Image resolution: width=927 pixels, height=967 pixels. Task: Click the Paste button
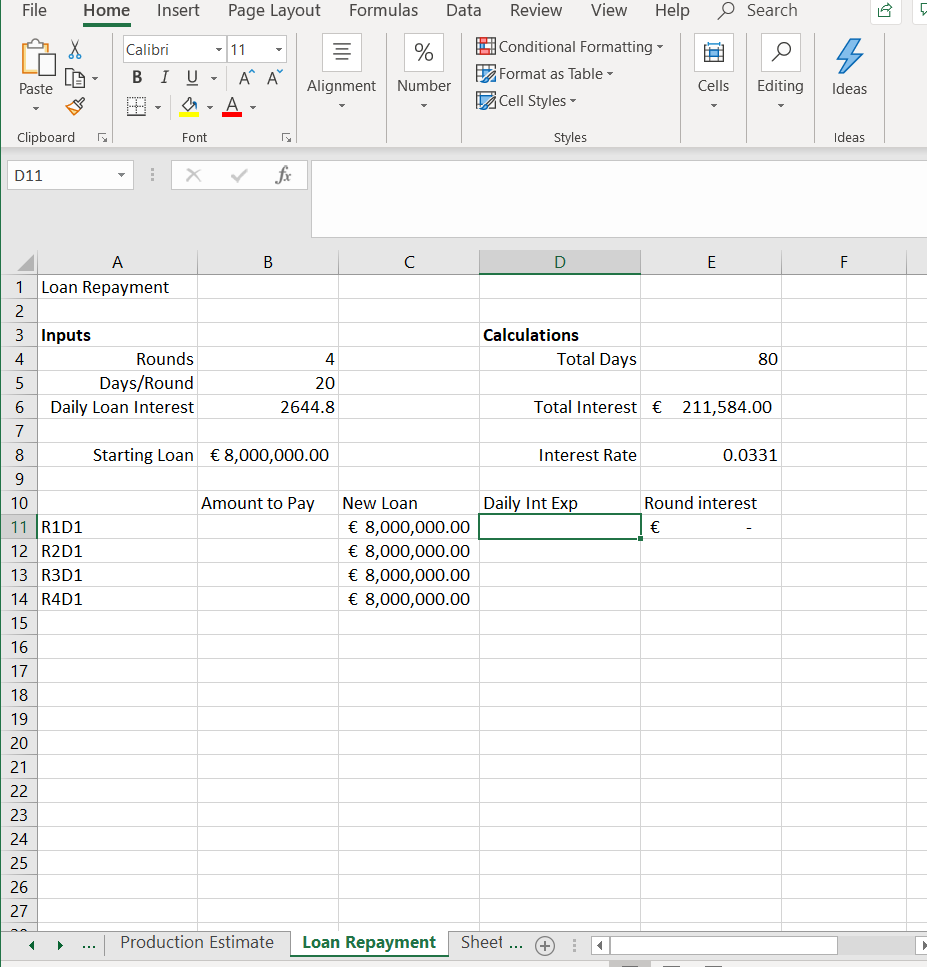(36, 62)
